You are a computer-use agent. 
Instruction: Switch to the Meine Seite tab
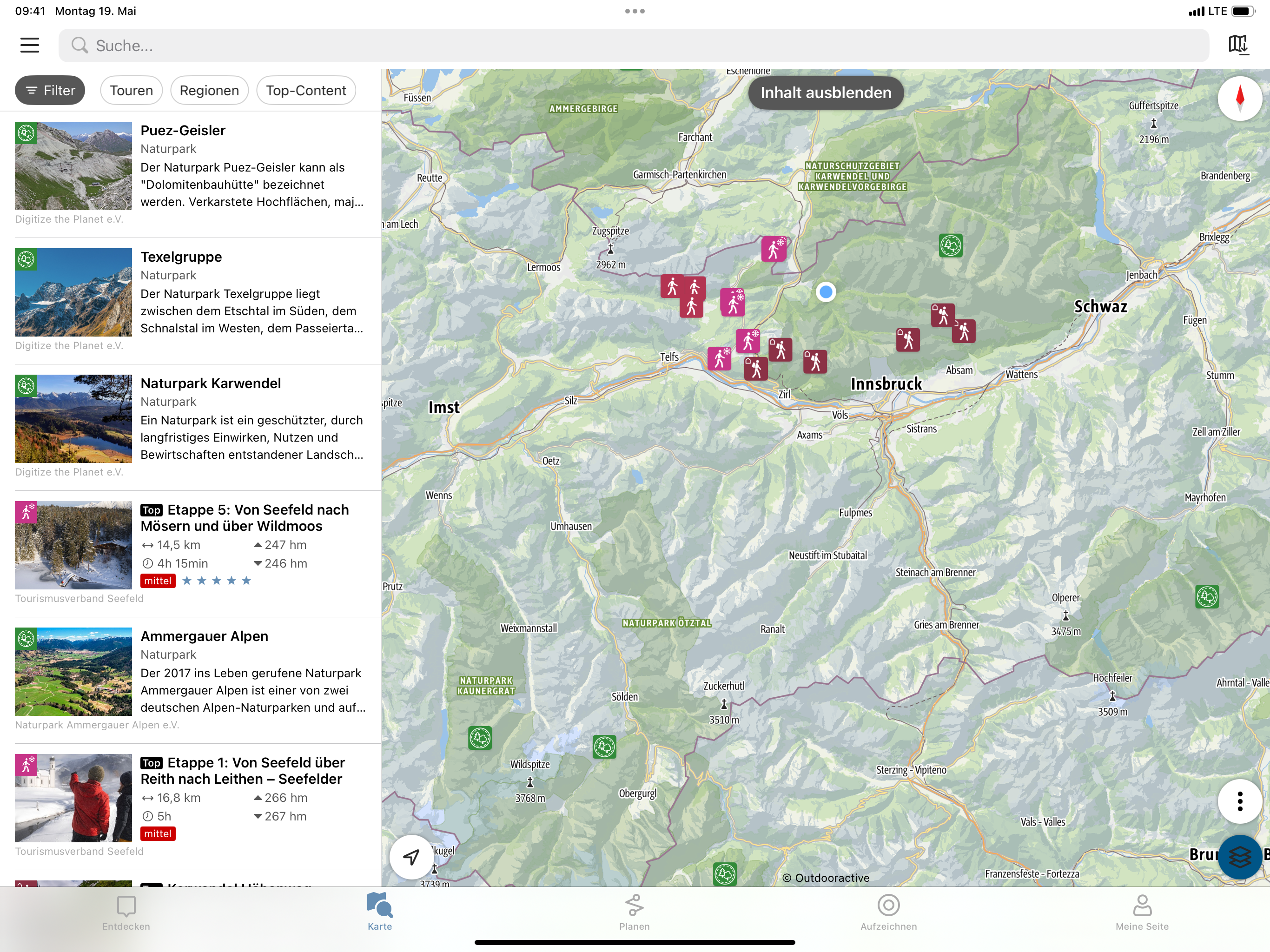(x=1142, y=913)
